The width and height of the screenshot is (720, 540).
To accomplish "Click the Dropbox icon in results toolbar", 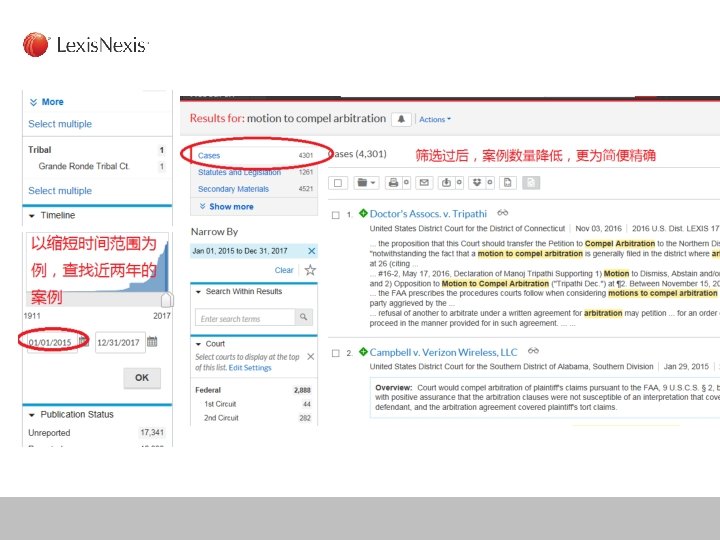I will (x=477, y=183).
